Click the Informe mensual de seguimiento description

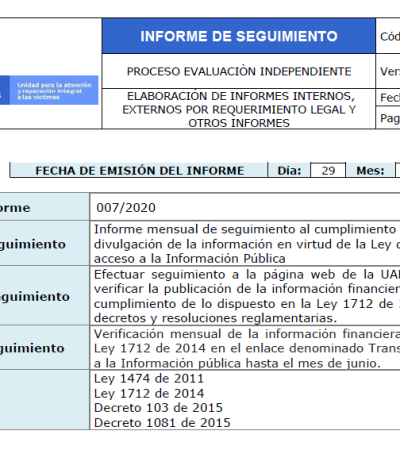tap(247, 244)
